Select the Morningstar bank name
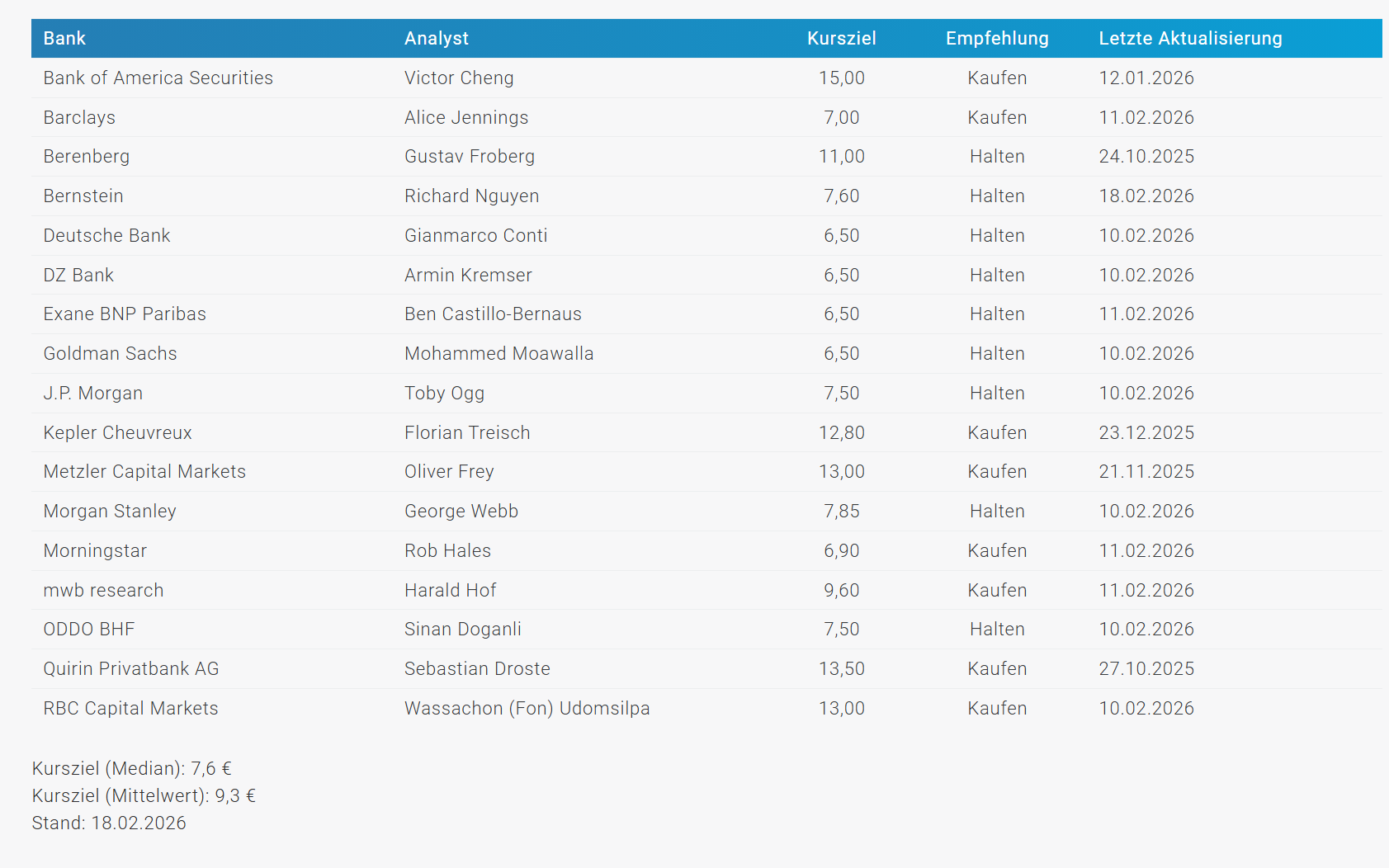 tap(95, 551)
